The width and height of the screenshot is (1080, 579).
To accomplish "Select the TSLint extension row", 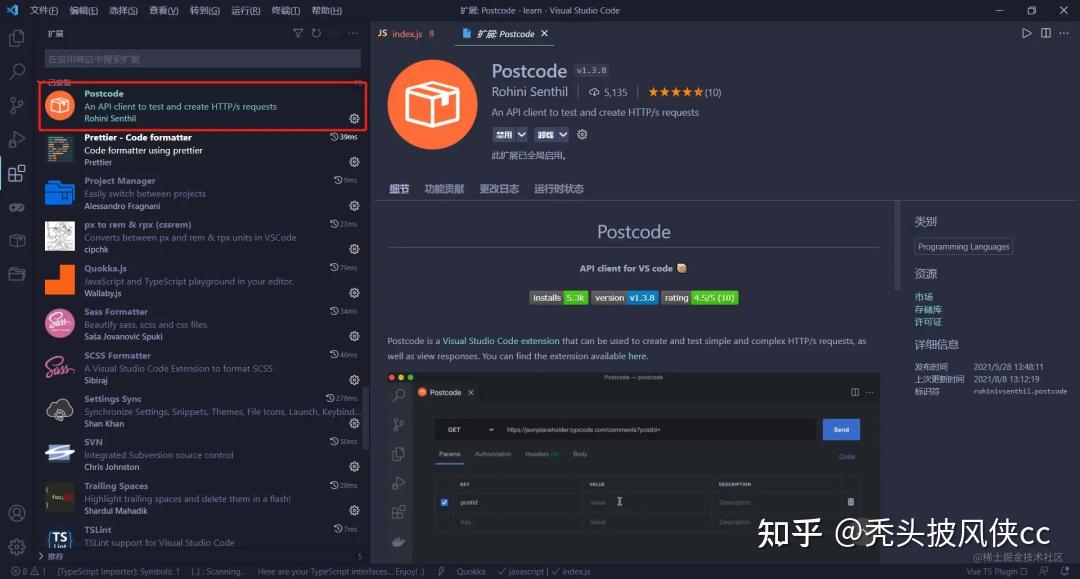I will (x=202, y=536).
